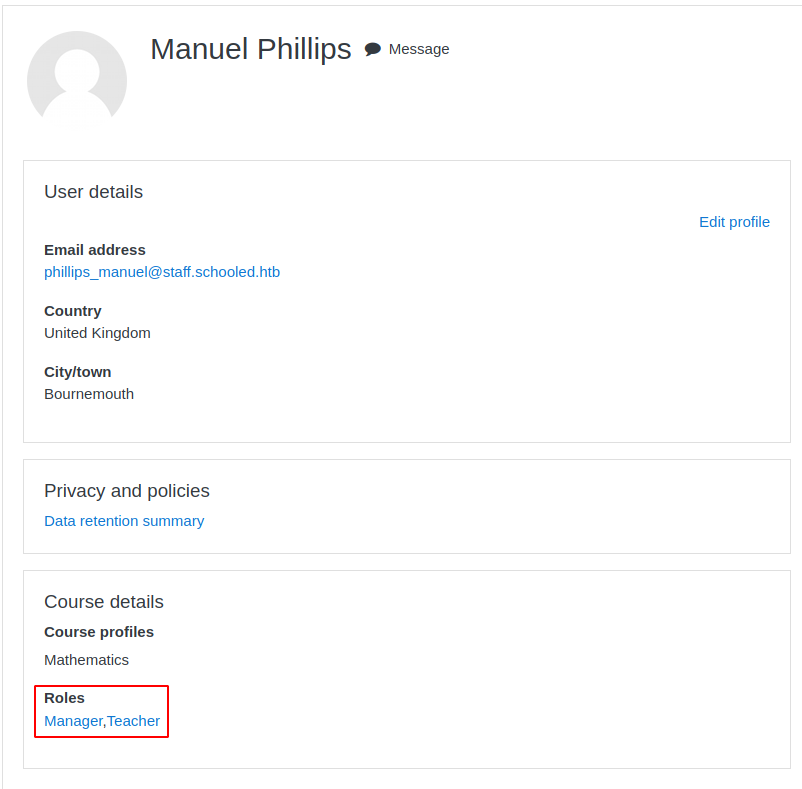Viewport: 802px width, 789px height.
Task: Click the Mathematics course profile text
Action: click(x=86, y=660)
